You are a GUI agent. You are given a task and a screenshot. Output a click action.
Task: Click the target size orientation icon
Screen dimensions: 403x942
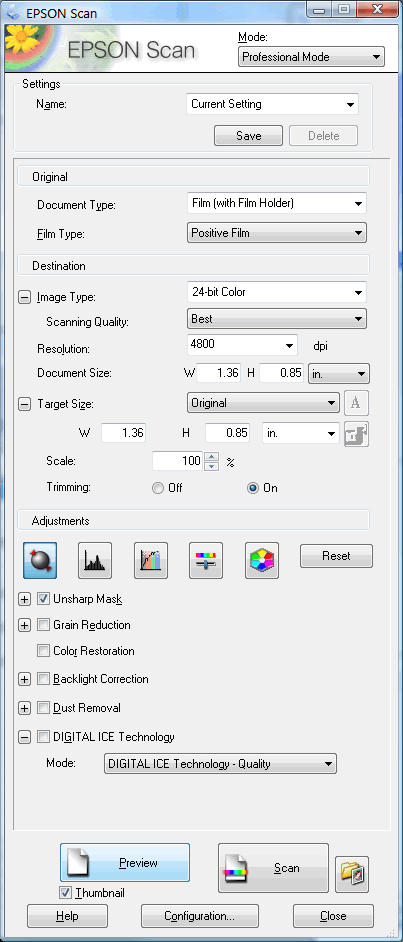[356, 403]
